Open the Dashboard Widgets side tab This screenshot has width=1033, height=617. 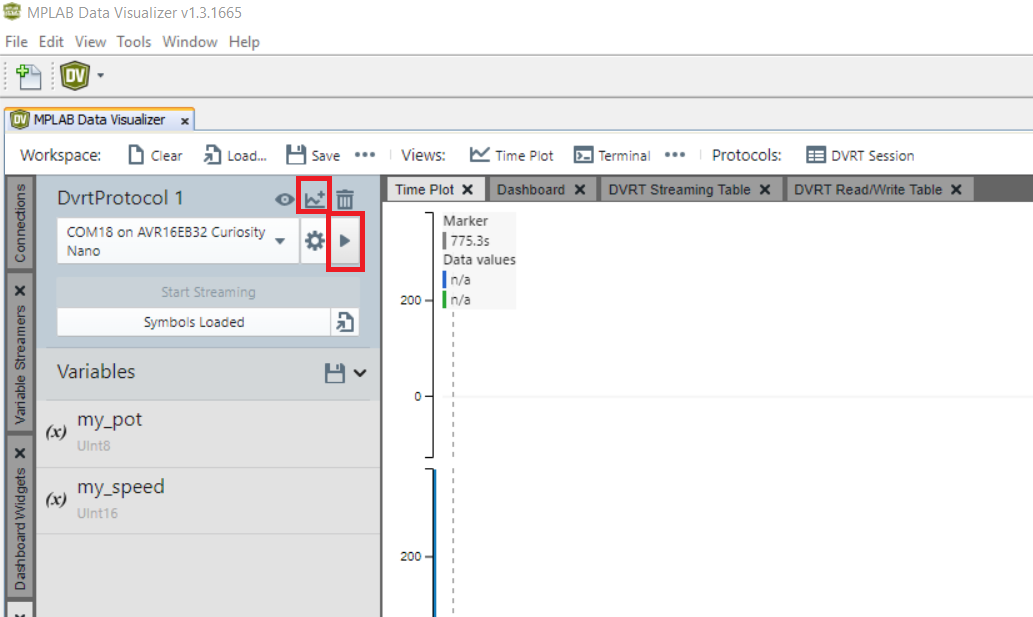coord(20,529)
